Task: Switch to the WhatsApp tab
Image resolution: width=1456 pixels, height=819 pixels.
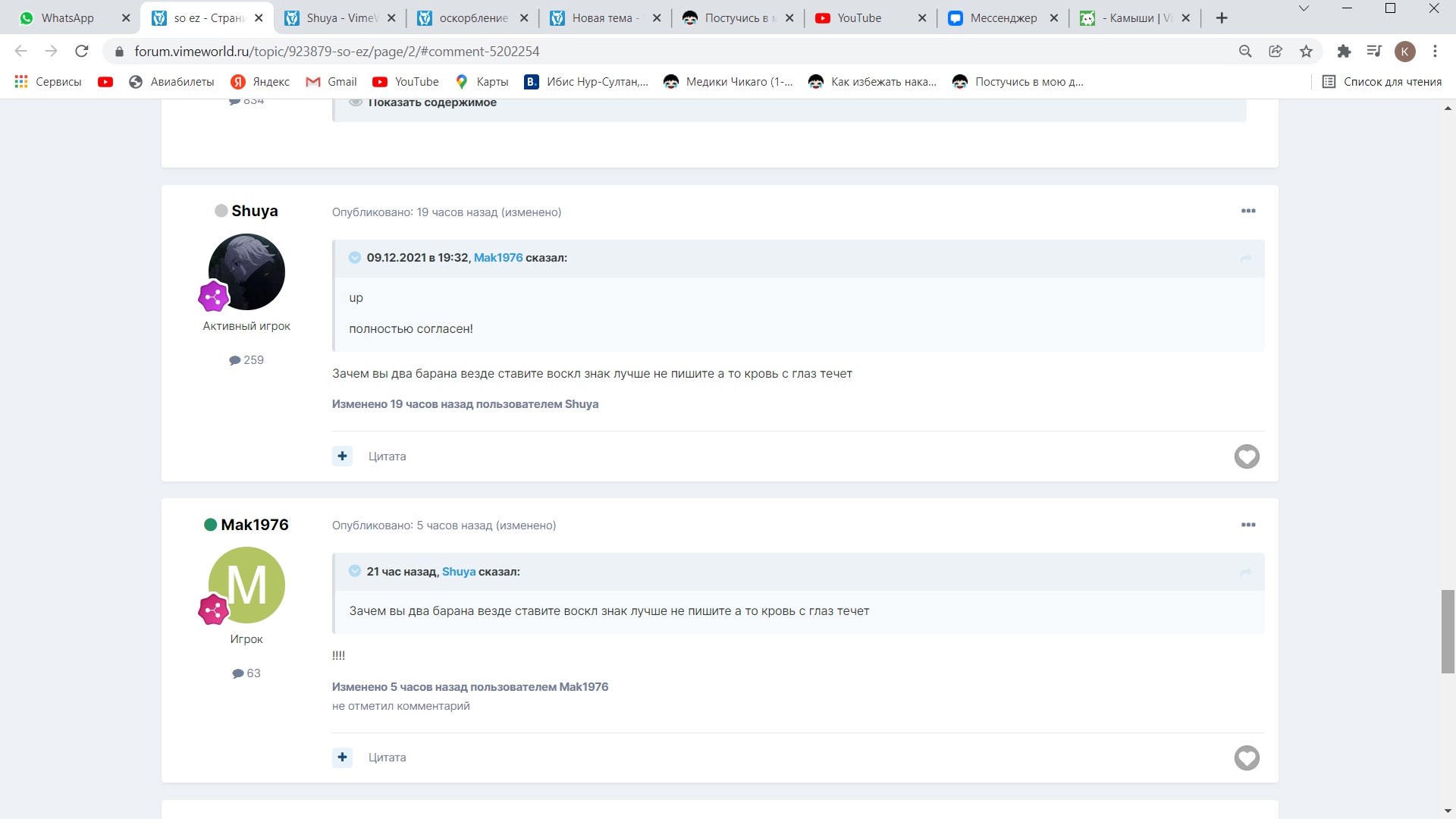Action: [x=67, y=18]
